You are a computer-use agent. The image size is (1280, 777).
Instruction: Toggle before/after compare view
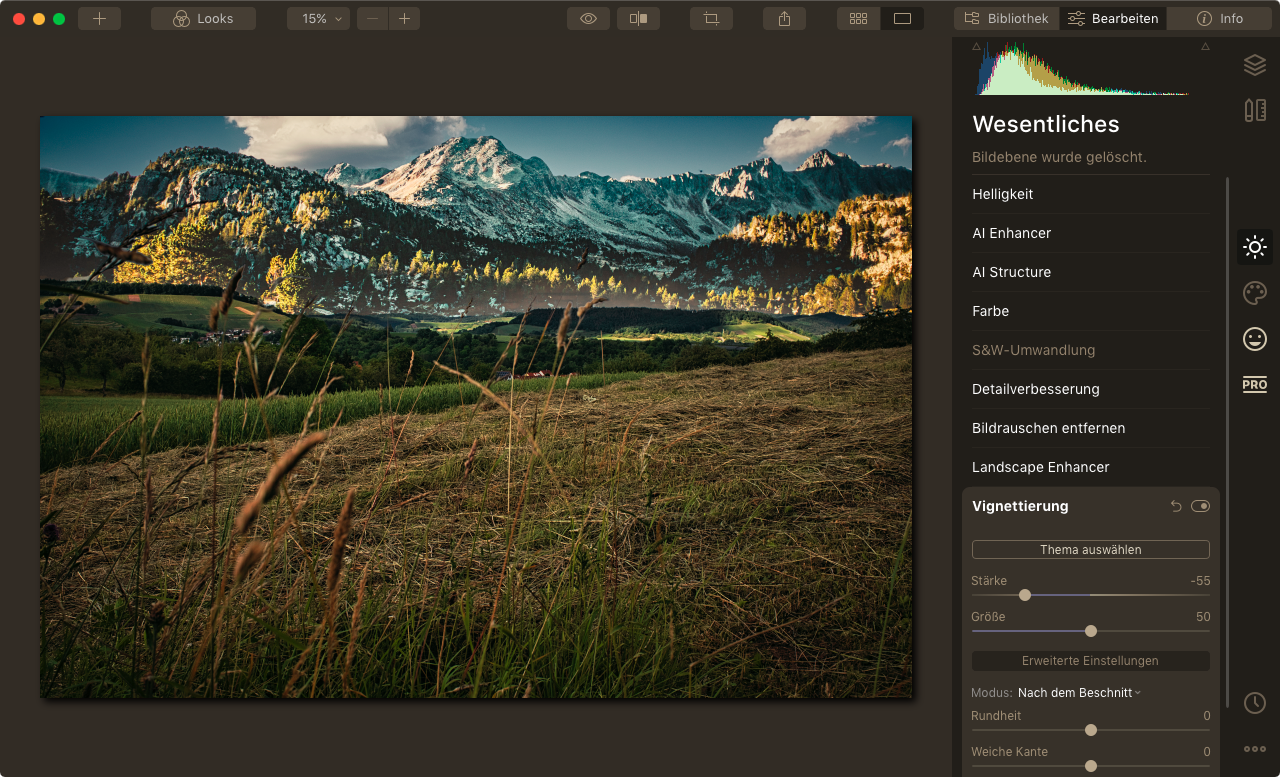tap(638, 19)
